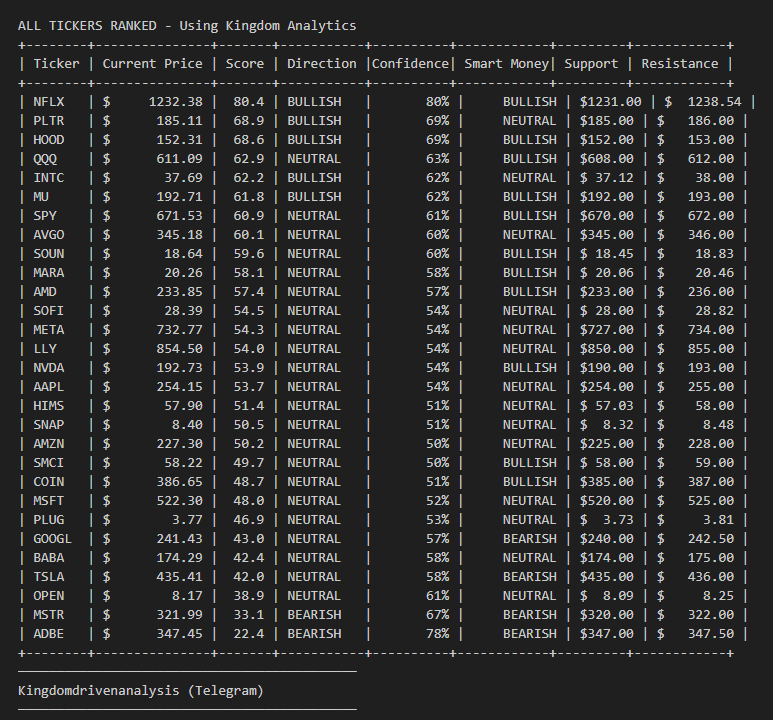Click the MSTR BEARISH direction cell

[x=314, y=614]
